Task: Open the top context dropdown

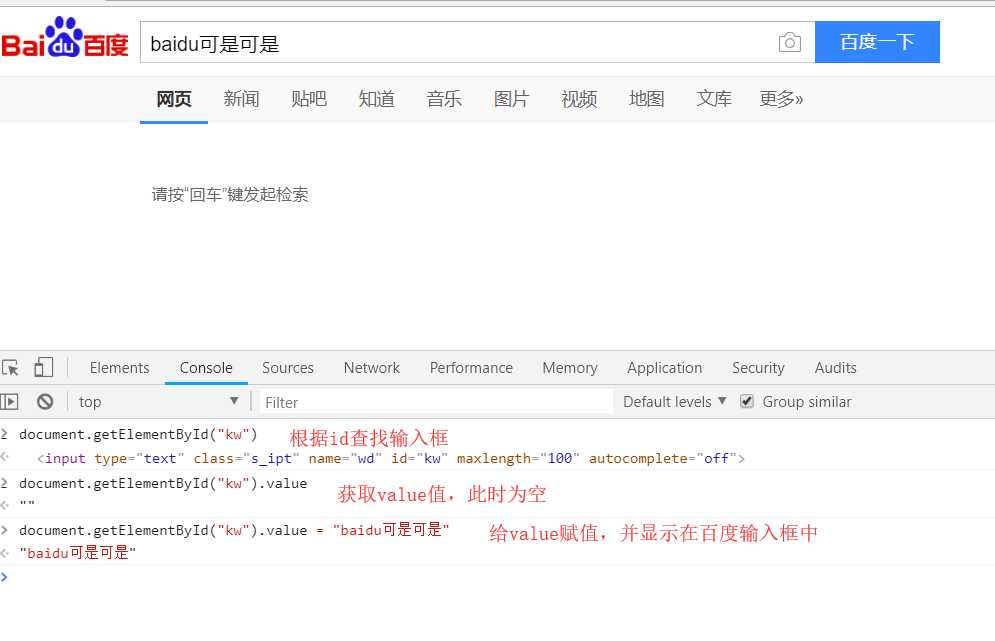Action: pos(158,402)
